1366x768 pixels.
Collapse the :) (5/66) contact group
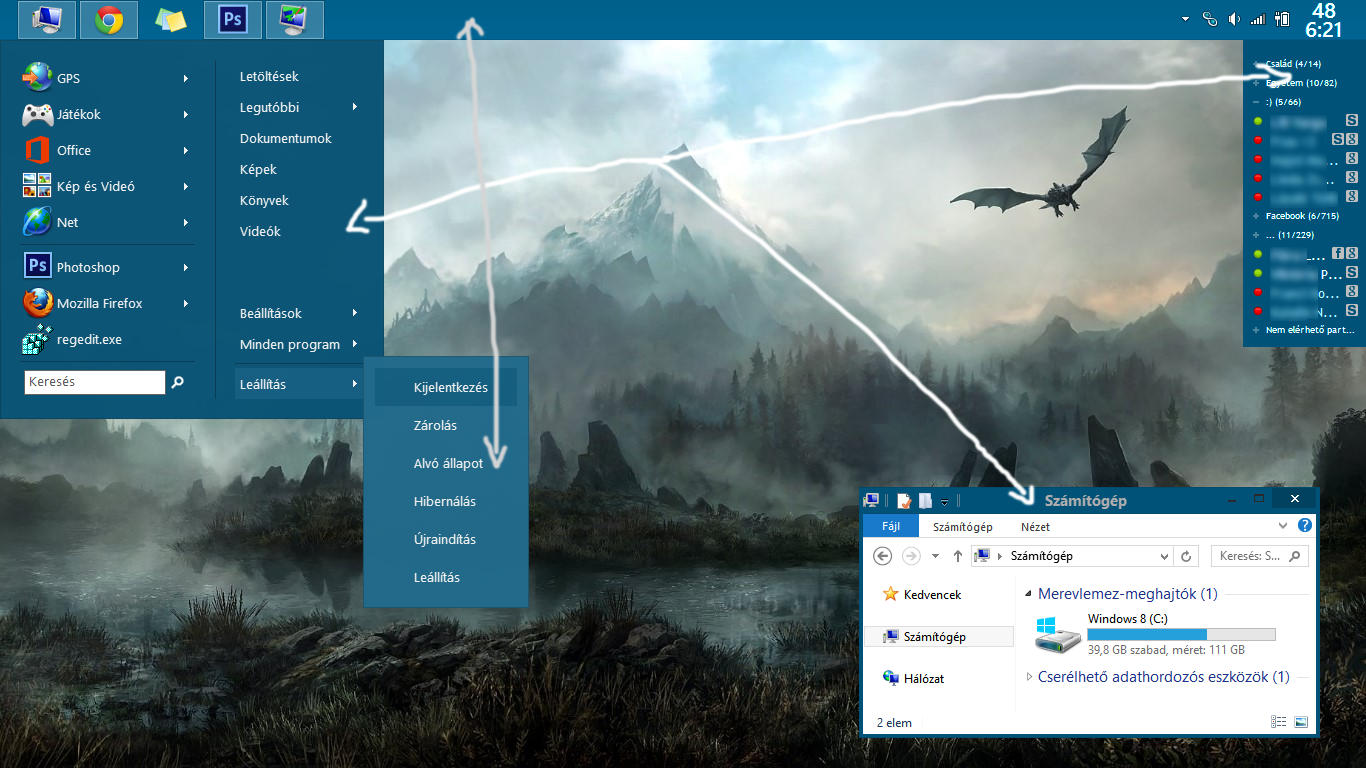pyautogui.click(x=1256, y=102)
